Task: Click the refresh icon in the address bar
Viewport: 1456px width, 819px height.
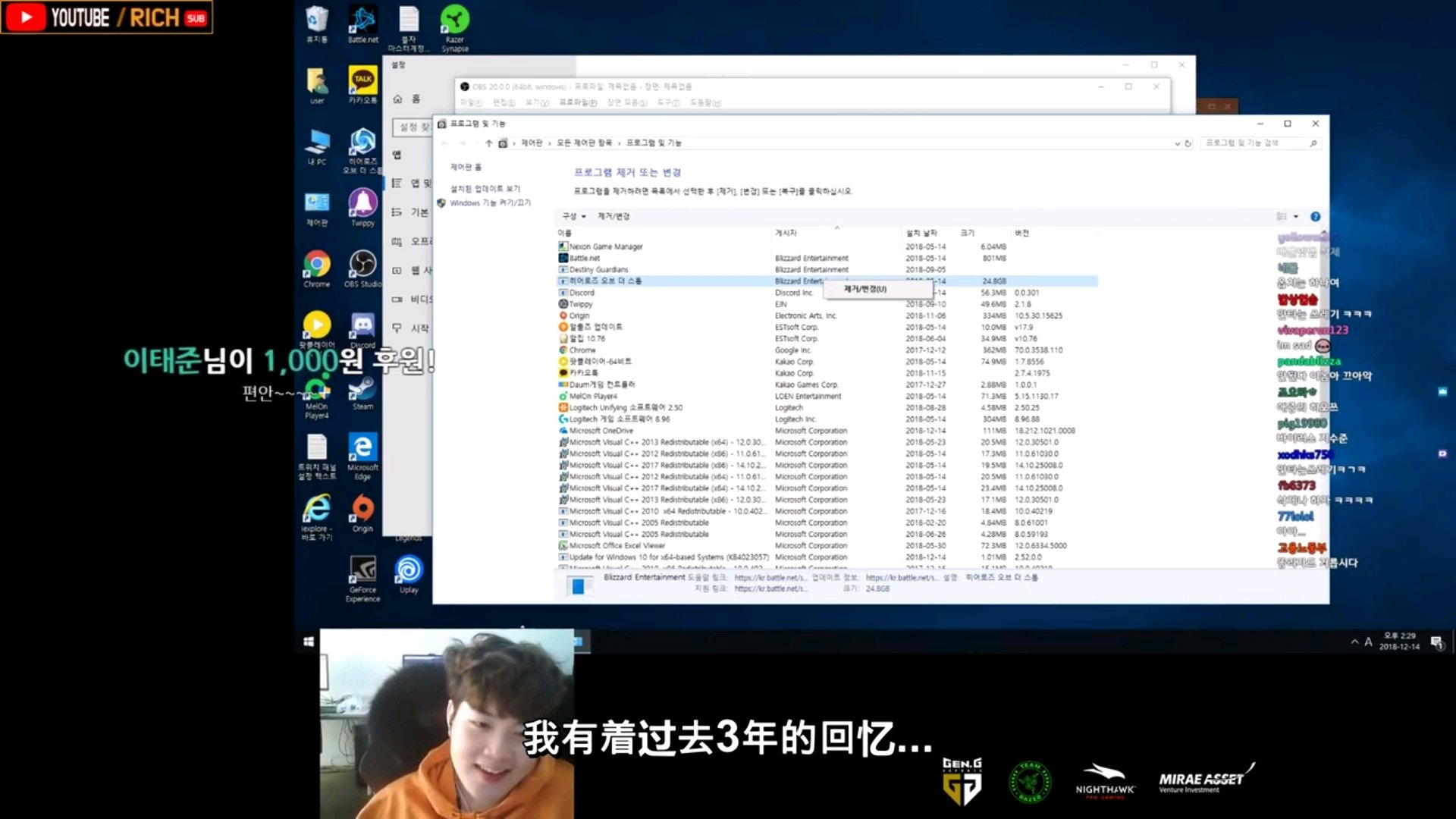Action: click(1188, 143)
